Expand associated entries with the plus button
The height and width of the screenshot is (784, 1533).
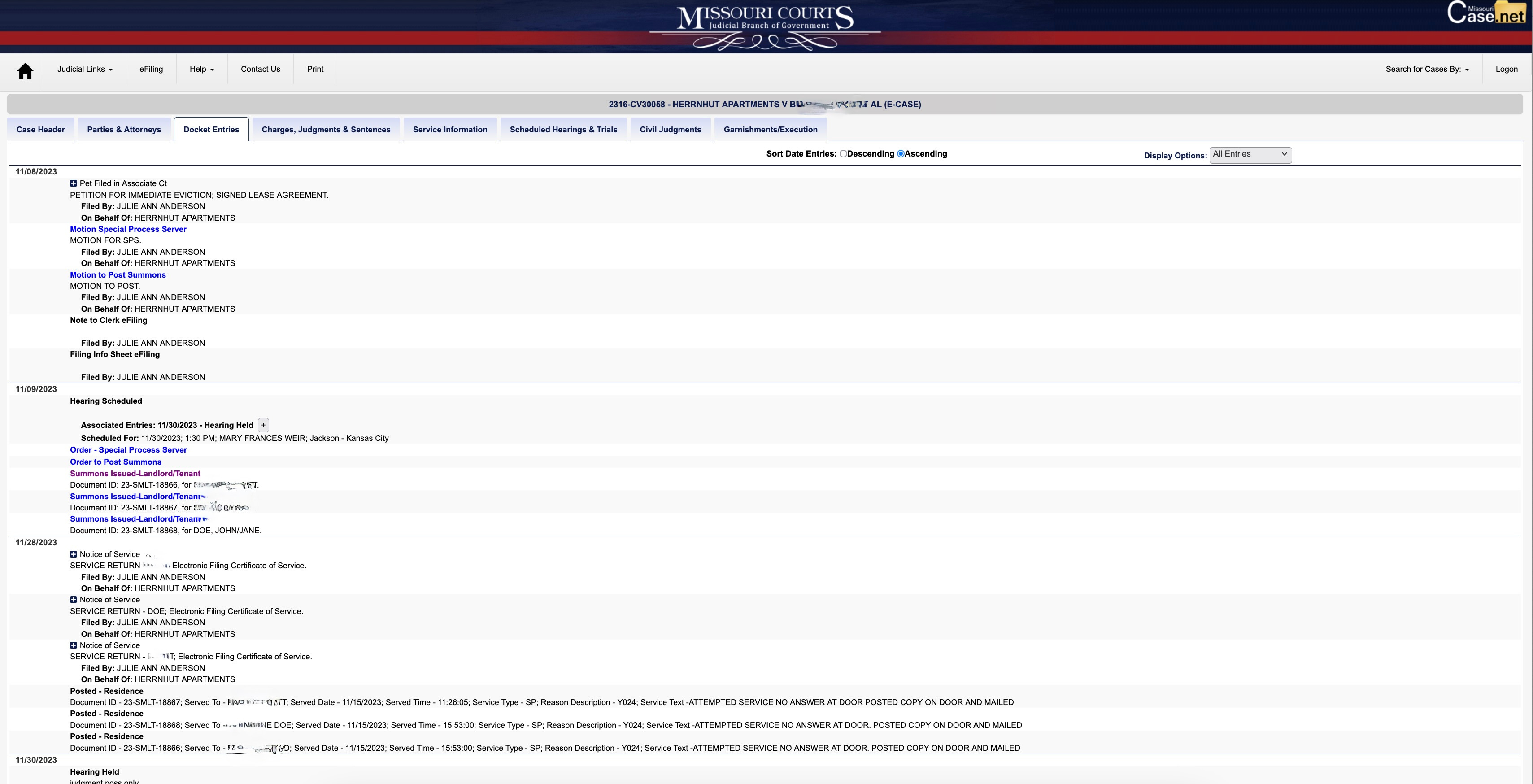click(263, 425)
